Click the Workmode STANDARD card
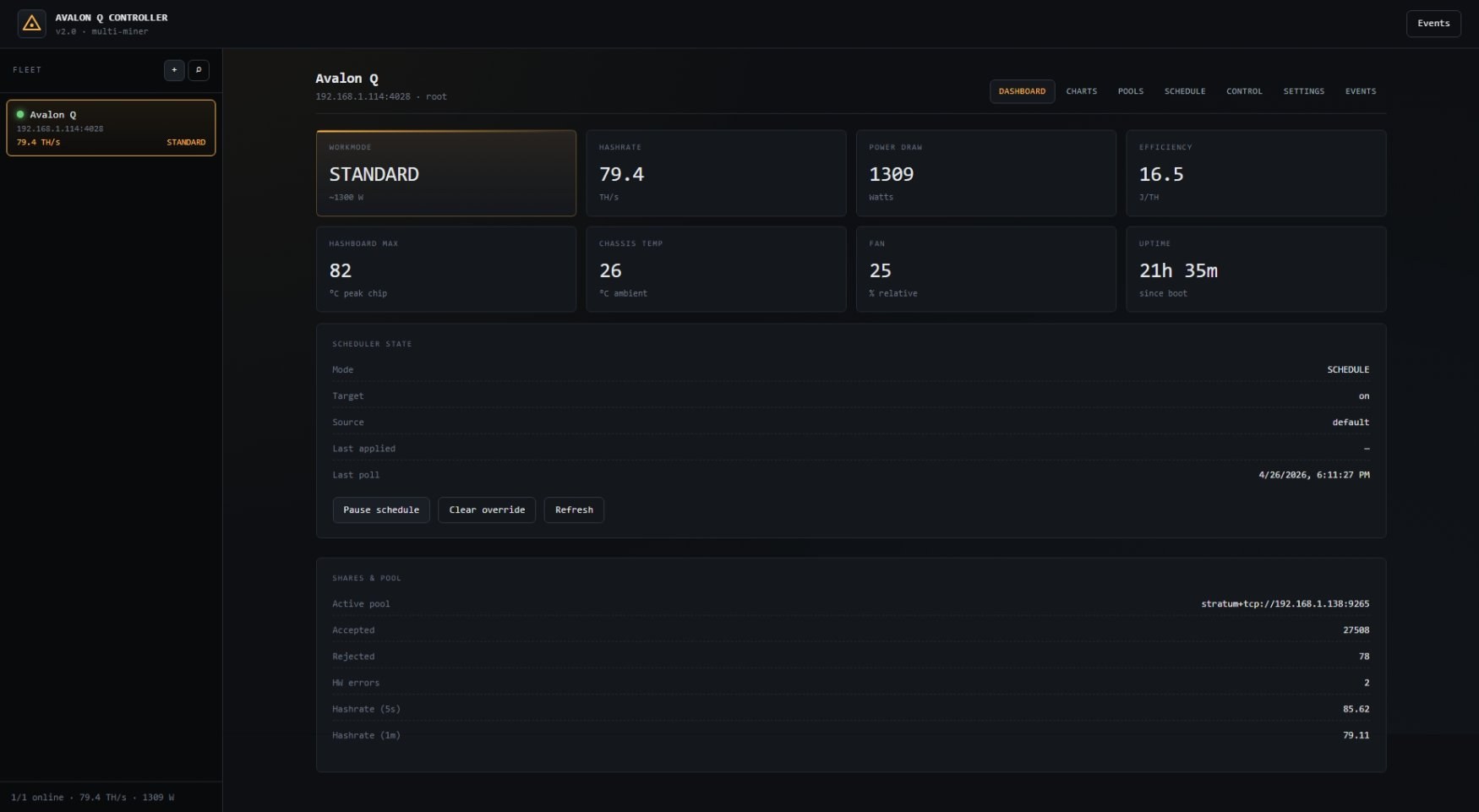 (x=446, y=173)
